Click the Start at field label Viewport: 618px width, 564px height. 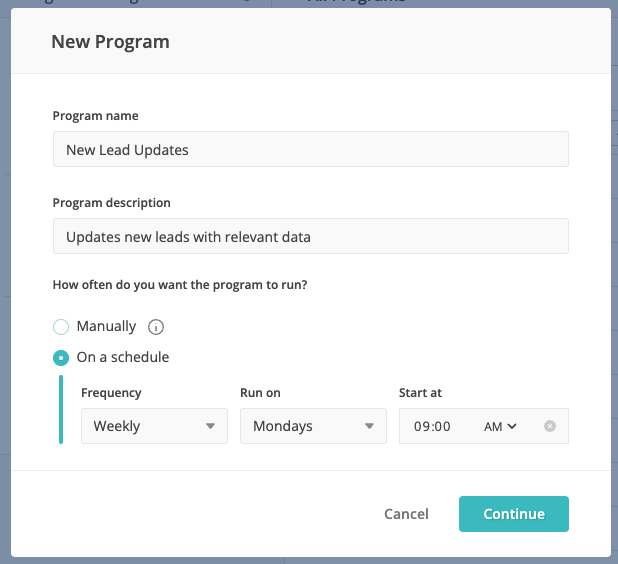(x=420, y=393)
